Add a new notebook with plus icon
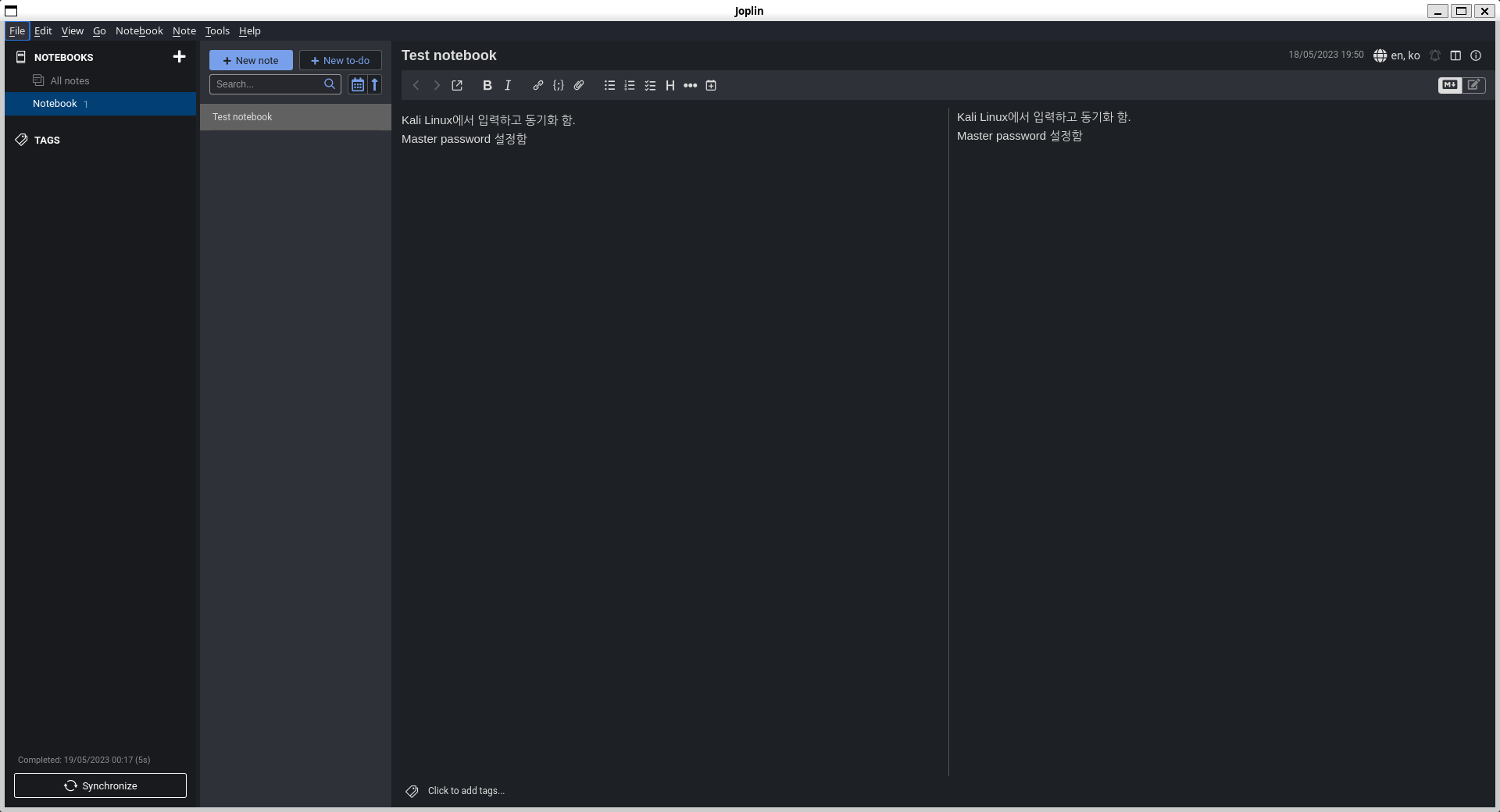 pyautogui.click(x=179, y=56)
